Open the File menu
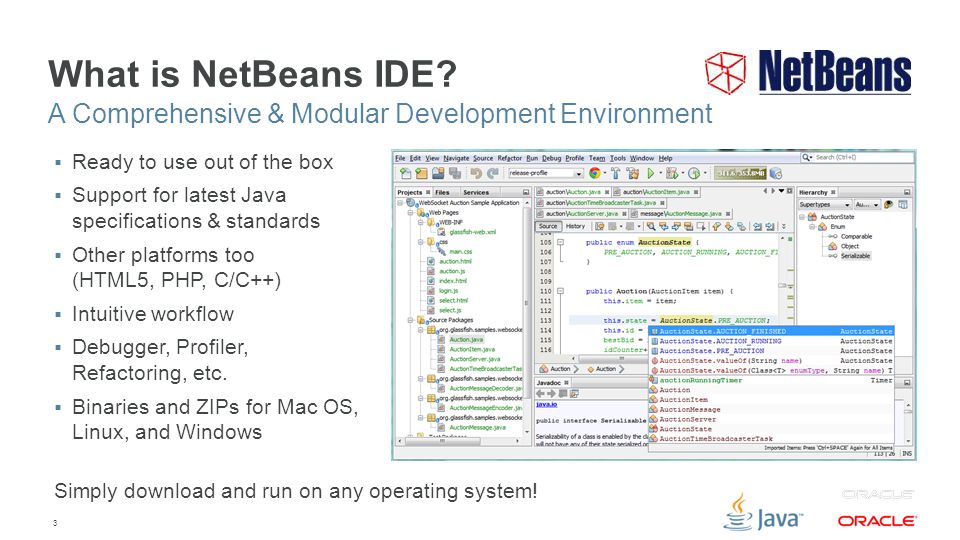960x540 pixels. point(400,158)
